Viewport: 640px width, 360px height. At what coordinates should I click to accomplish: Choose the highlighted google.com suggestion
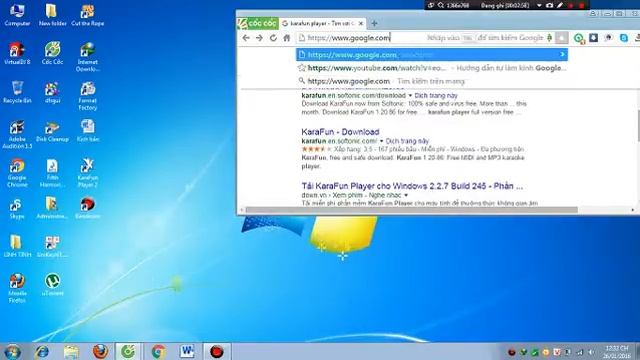tap(432, 54)
